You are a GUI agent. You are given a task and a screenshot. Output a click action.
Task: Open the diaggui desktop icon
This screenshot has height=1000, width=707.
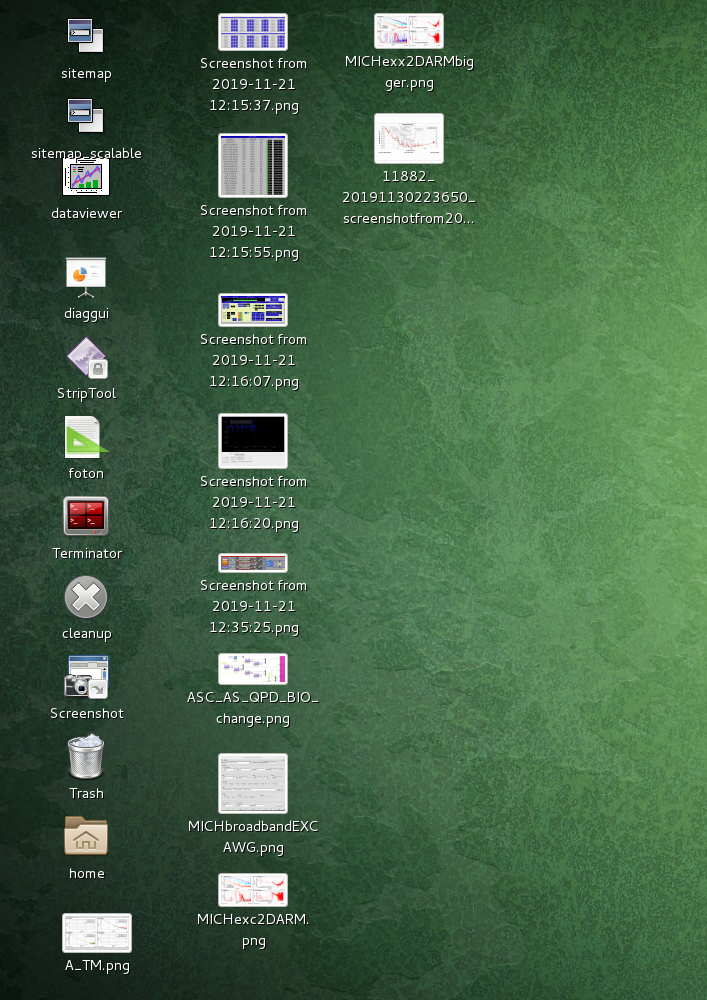click(86, 276)
